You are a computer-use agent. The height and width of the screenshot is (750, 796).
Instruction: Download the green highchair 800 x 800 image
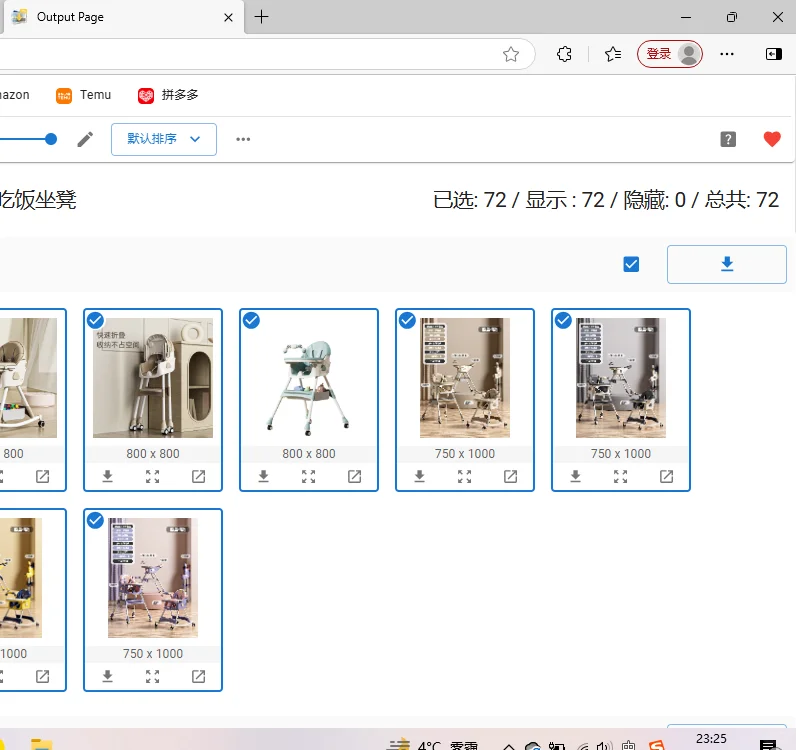pos(263,476)
